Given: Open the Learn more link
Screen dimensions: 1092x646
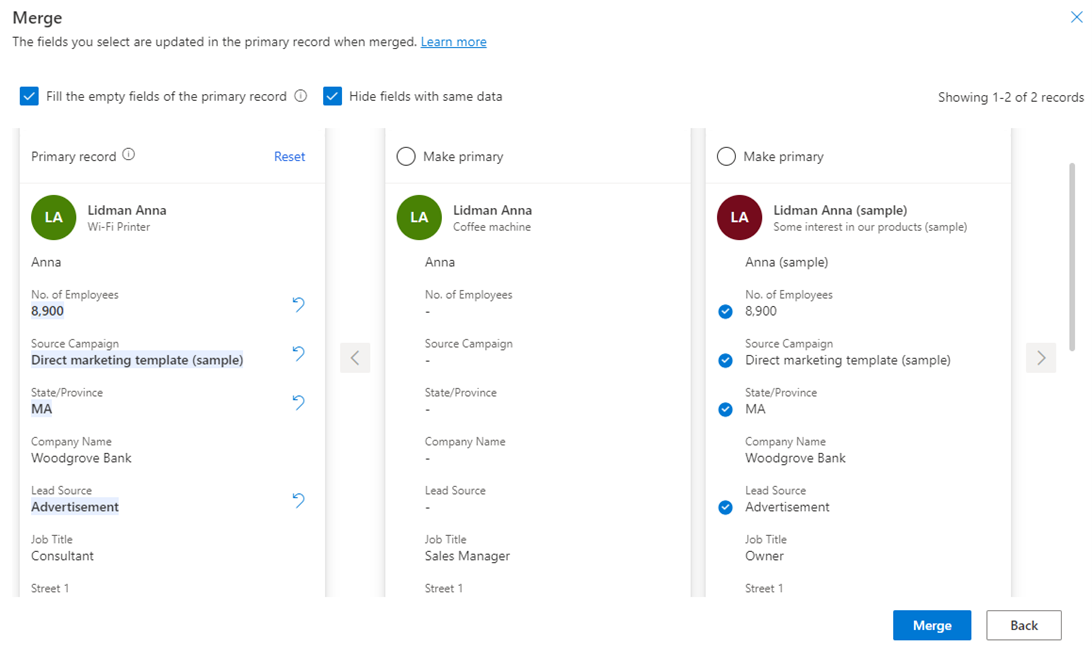Looking at the screenshot, I should (453, 42).
